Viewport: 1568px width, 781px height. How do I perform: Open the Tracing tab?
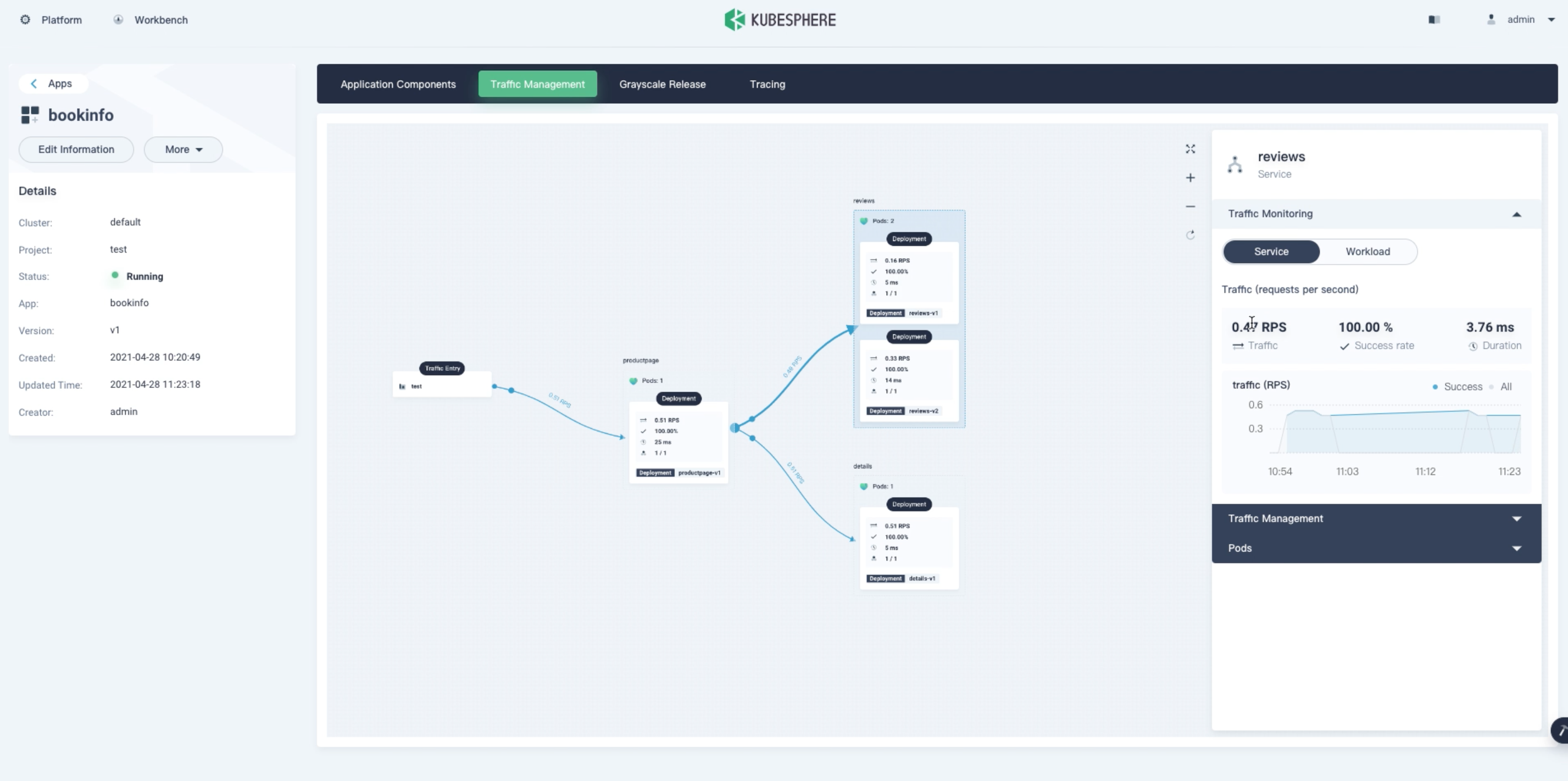click(x=767, y=84)
